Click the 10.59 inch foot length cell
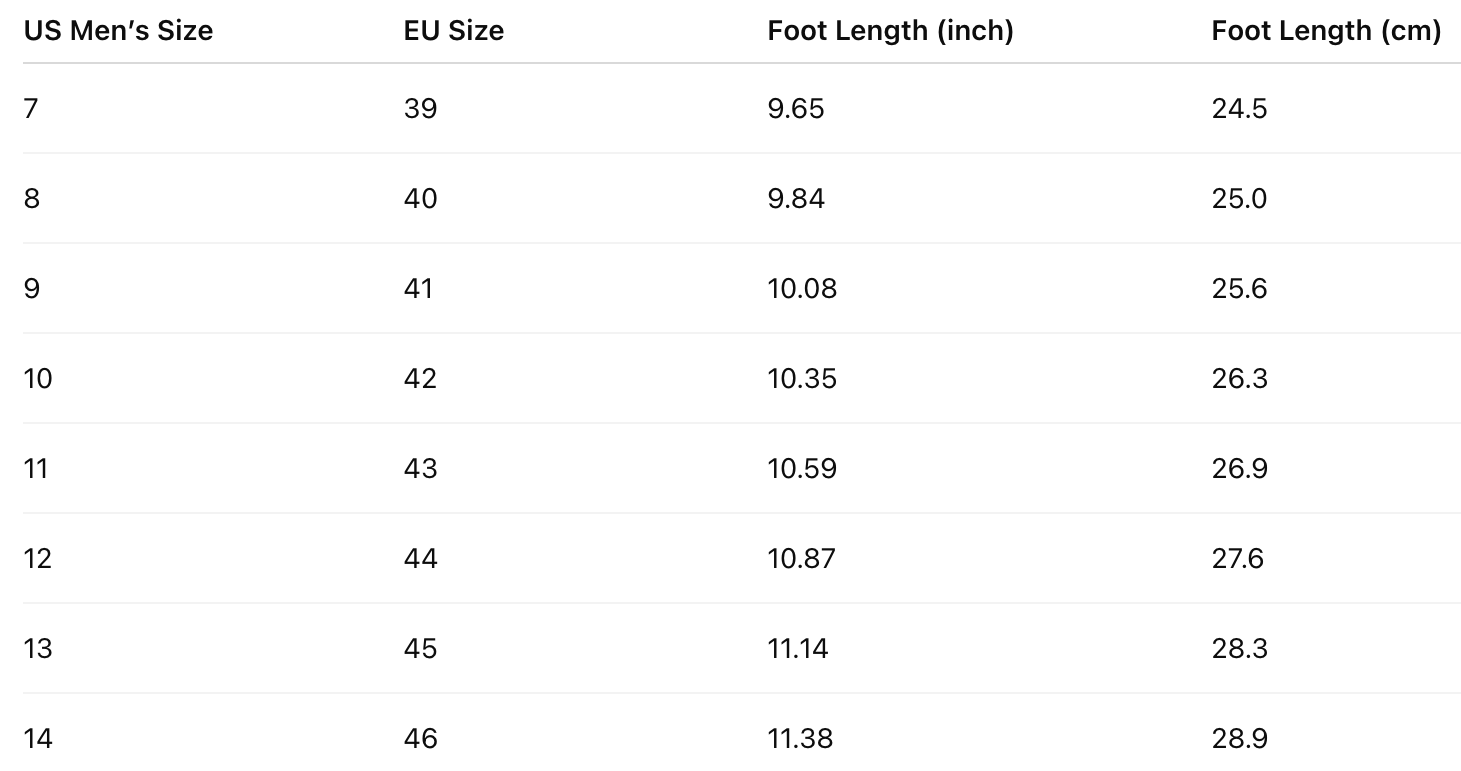 [802, 468]
